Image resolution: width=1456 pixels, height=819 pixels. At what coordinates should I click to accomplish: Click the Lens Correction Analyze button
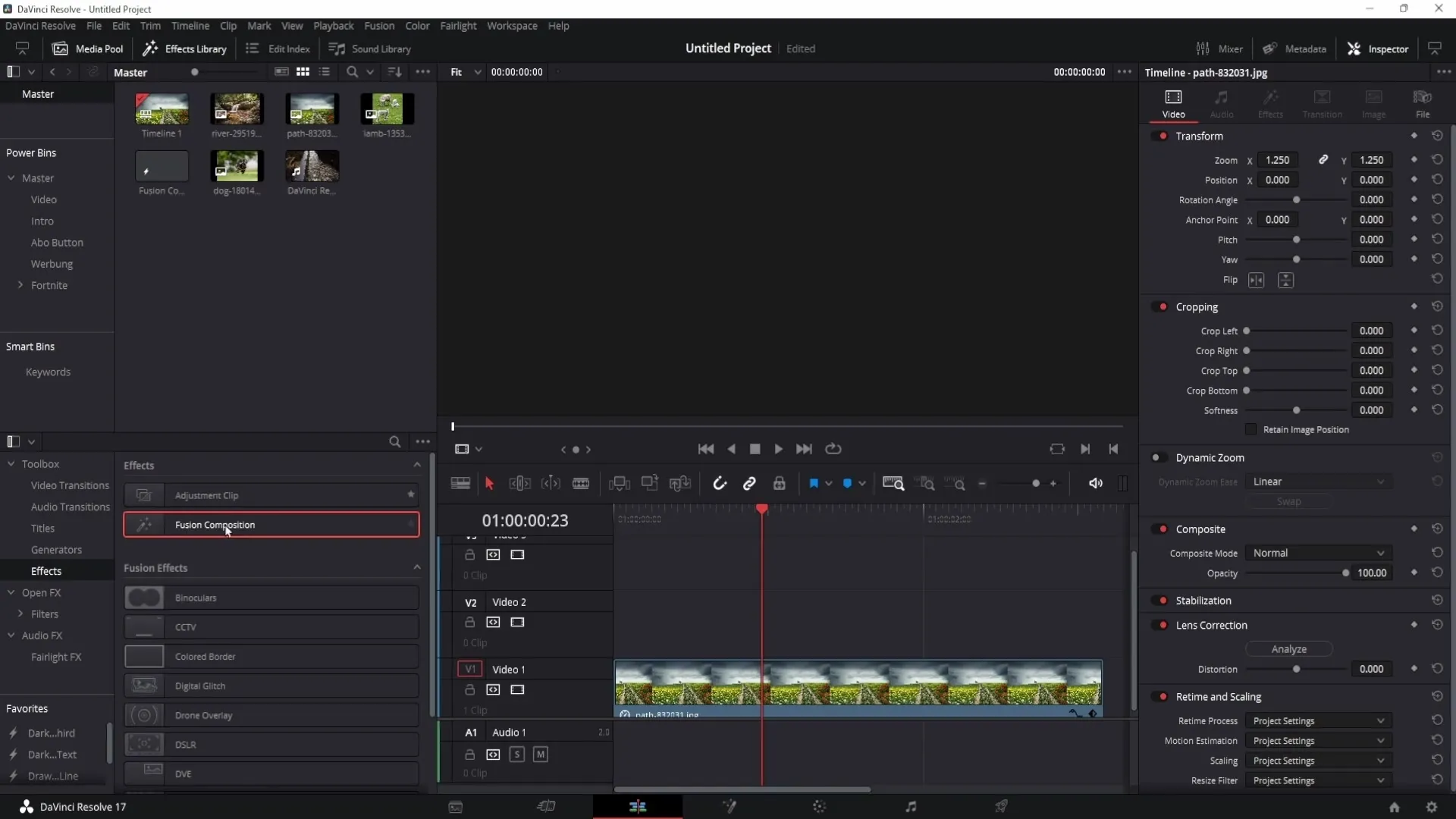tap(1288, 649)
